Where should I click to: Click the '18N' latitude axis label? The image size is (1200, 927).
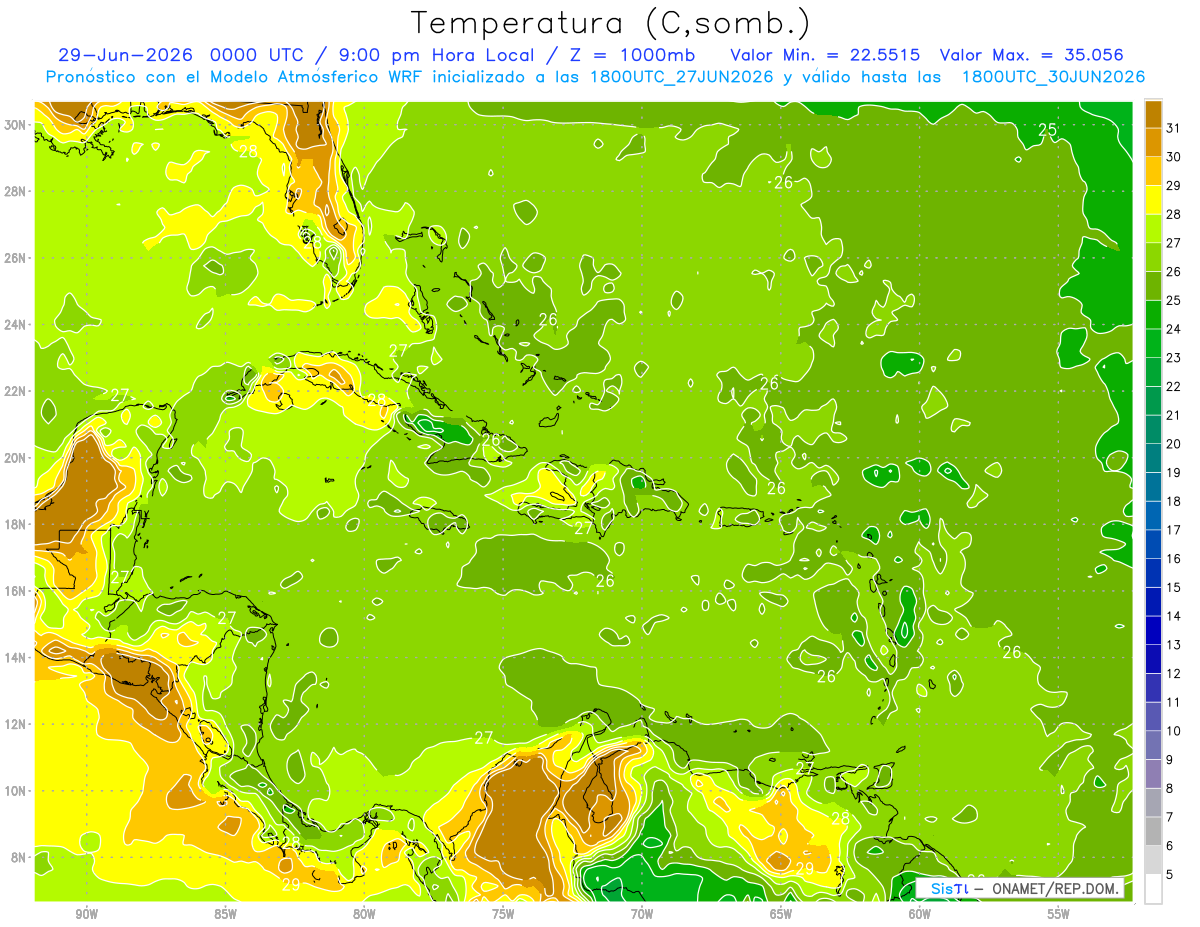[x=15, y=524]
